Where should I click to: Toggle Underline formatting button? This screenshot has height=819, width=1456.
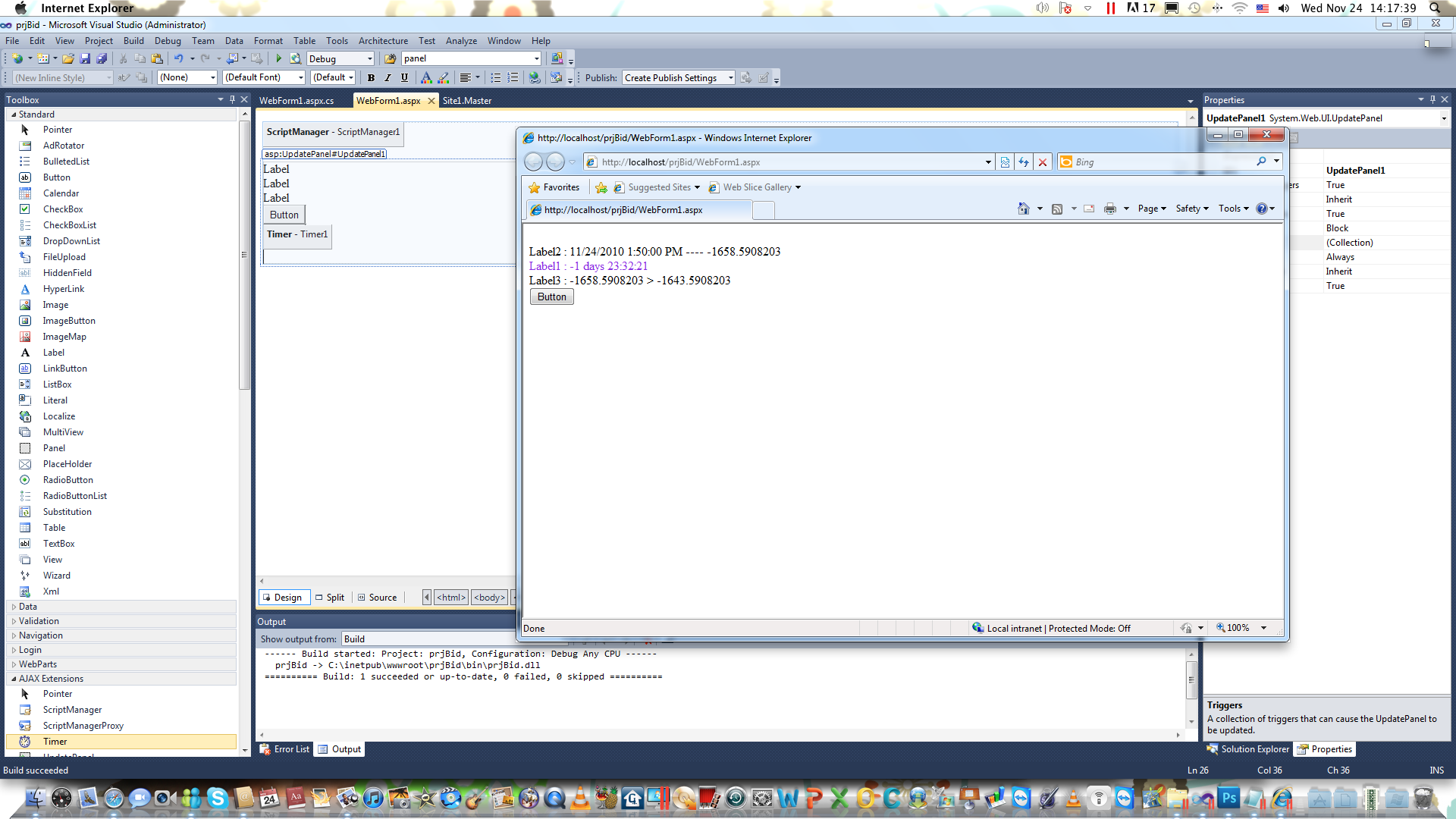[x=404, y=77]
